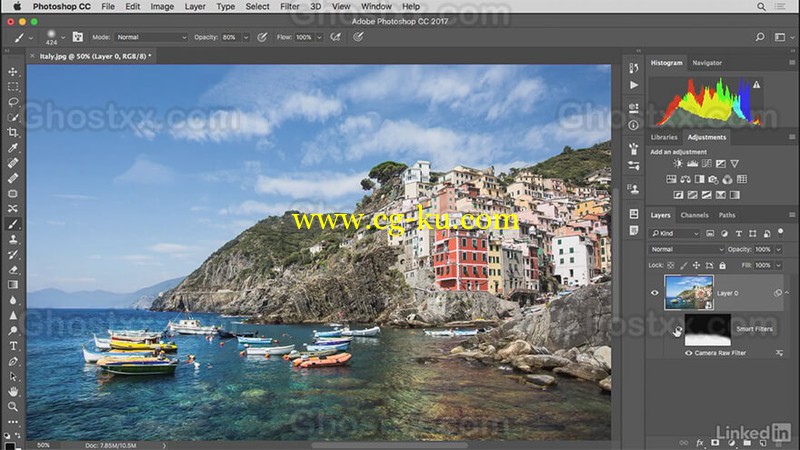
Task: Switch to the Paths tab
Action: (727, 215)
